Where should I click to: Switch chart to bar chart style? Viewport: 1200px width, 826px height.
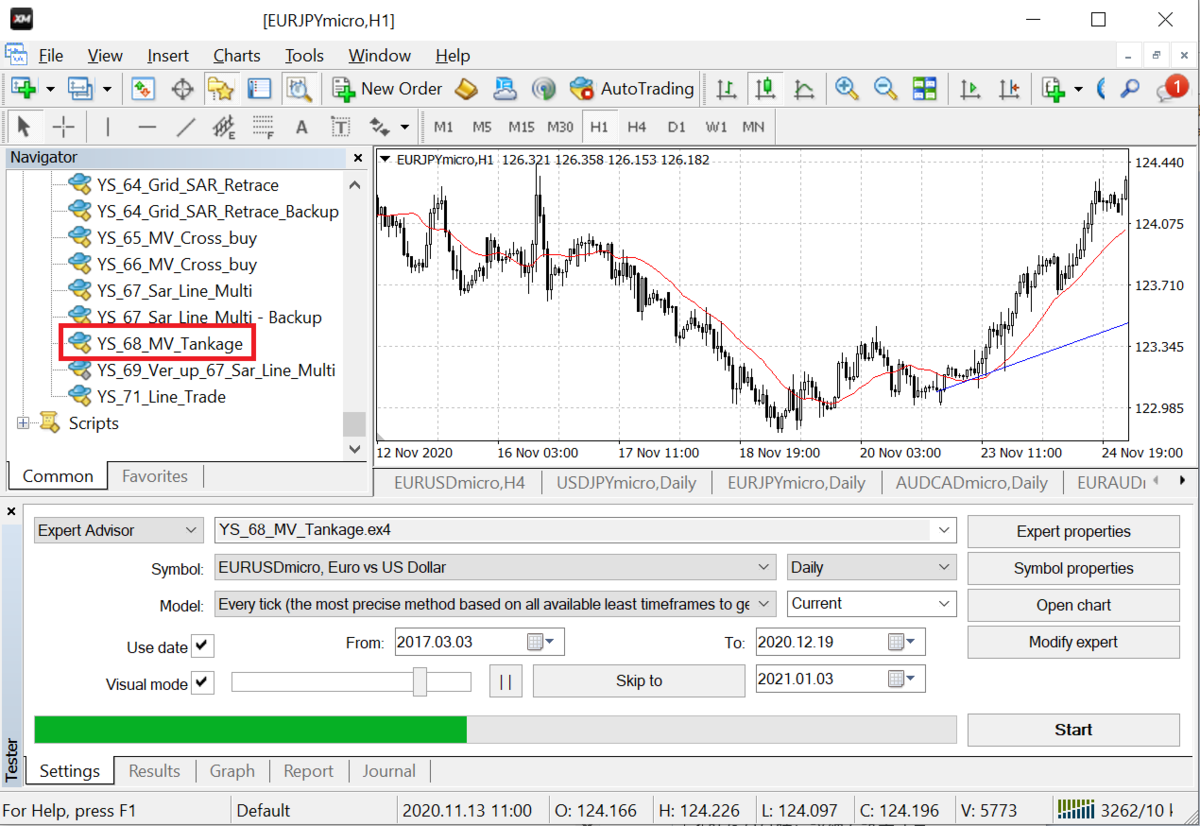tap(728, 89)
